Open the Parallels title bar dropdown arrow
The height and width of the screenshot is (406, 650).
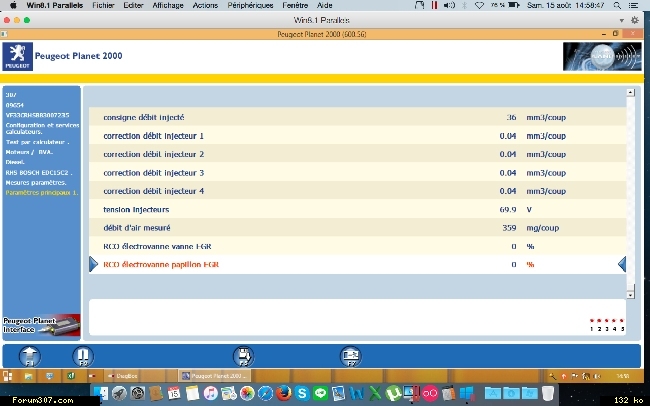(x=621, y=20)
